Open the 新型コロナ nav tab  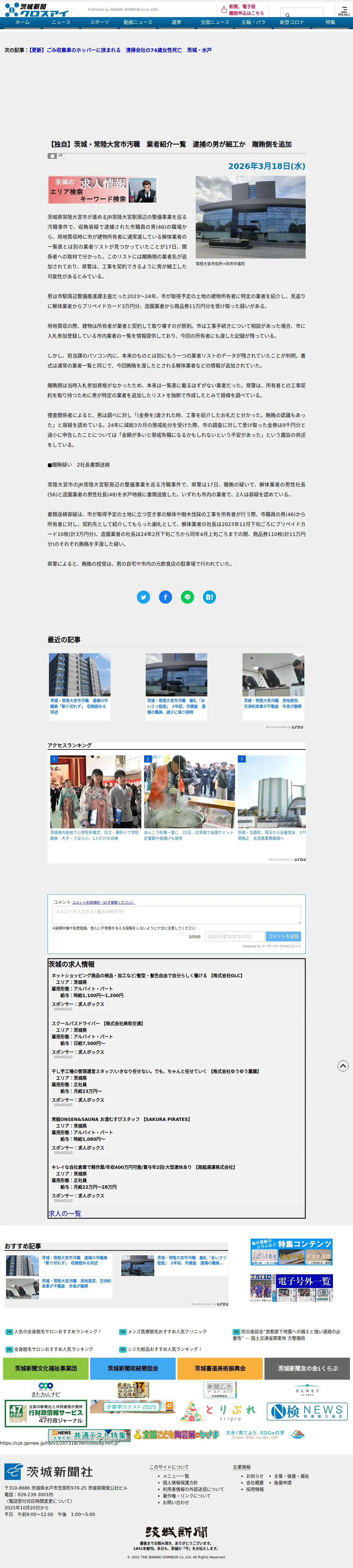[292, 23]
